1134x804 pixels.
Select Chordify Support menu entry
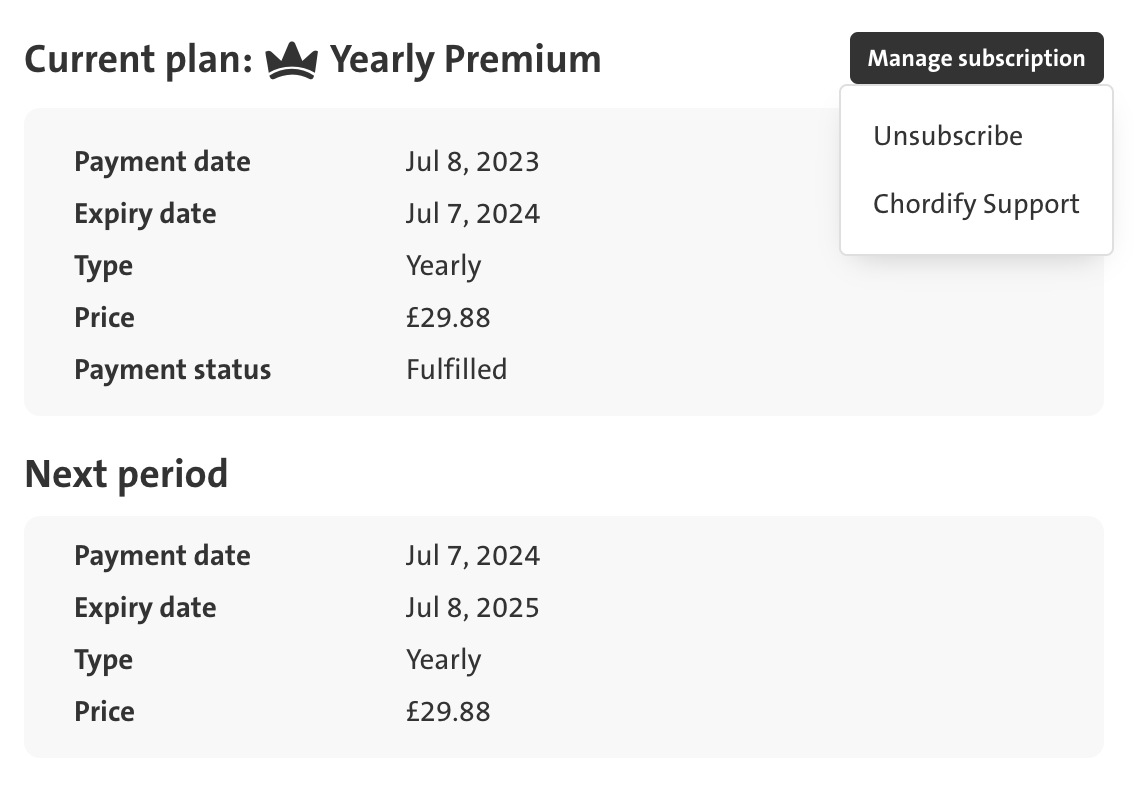pyautogui.click(x=976, y=205)
